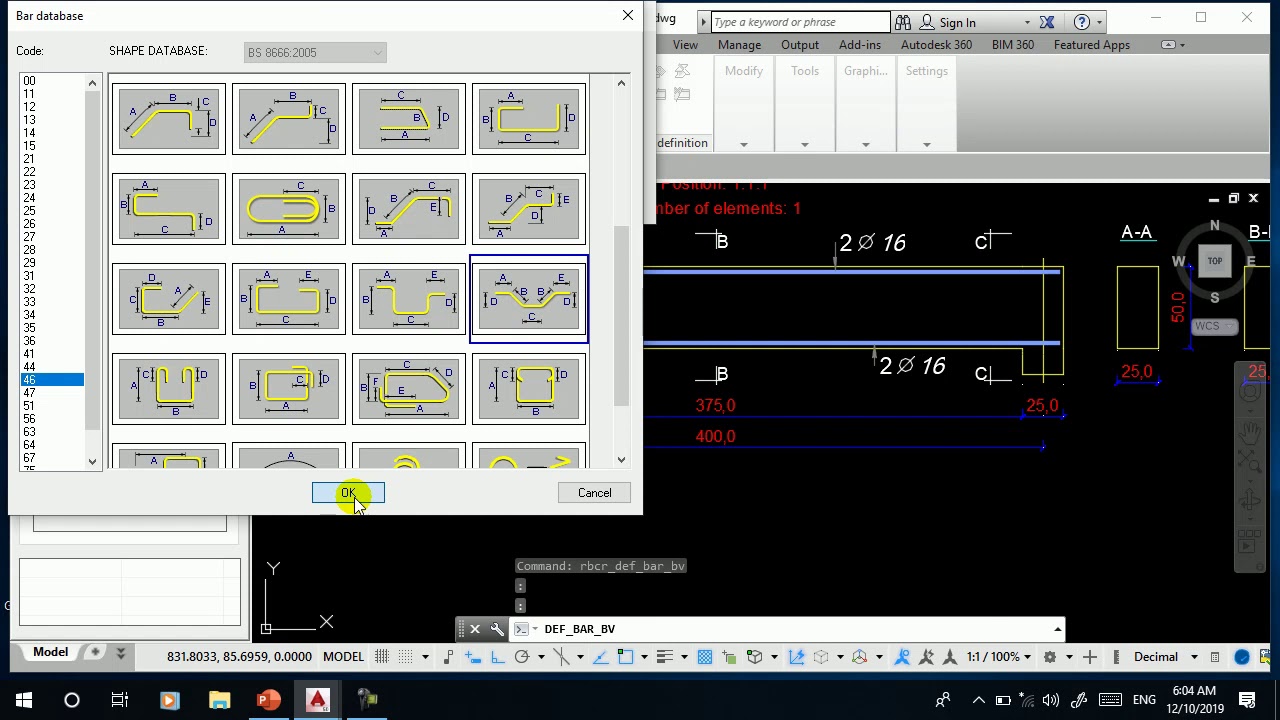Open the Add-ins ribbon tab
The image size is (1280, 720).
coord(860,45)
